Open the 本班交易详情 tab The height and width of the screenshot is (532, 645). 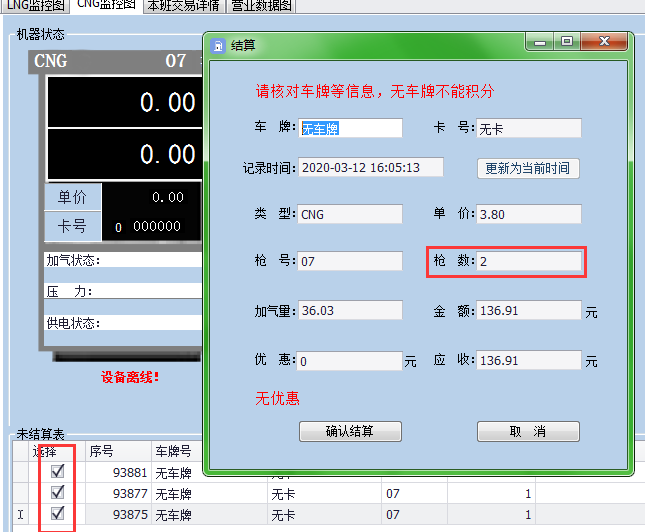click(x=185, y=6)
